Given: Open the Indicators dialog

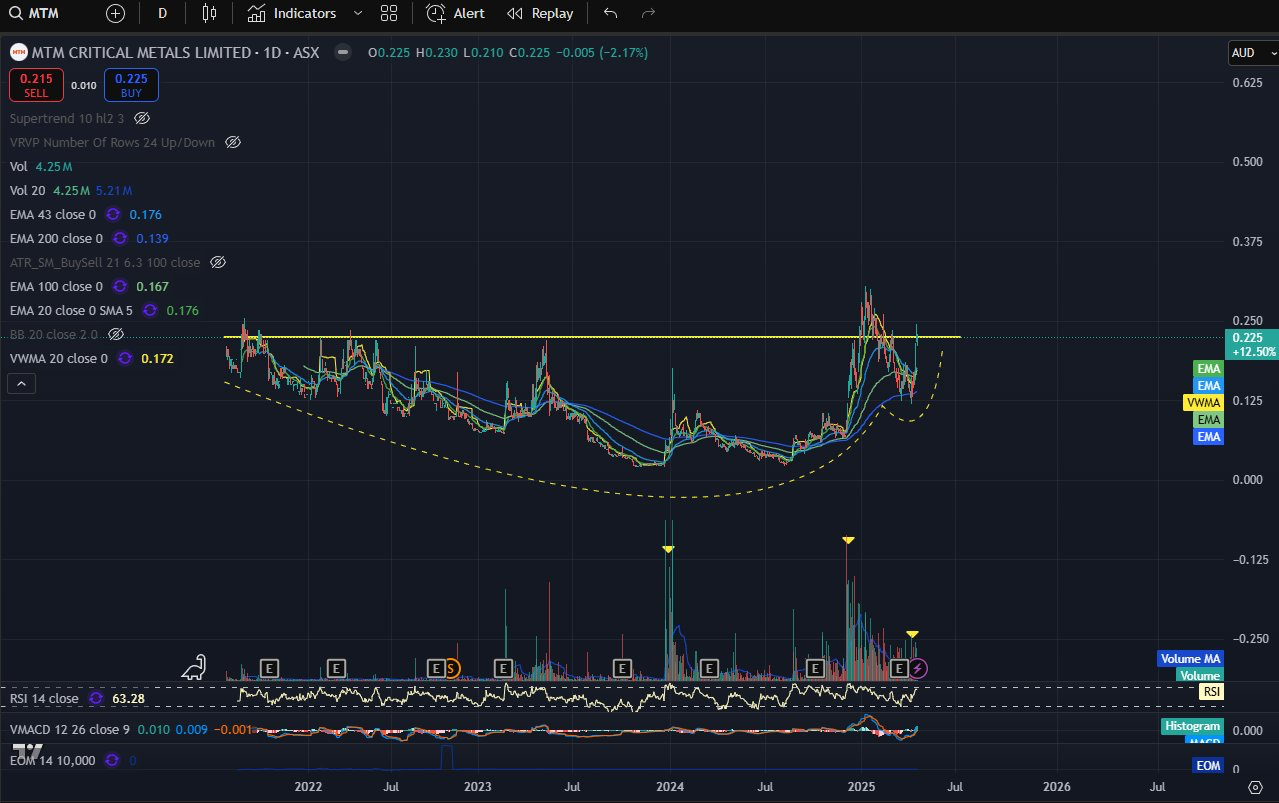Looking at the screenshot, I should pos(292,13).
